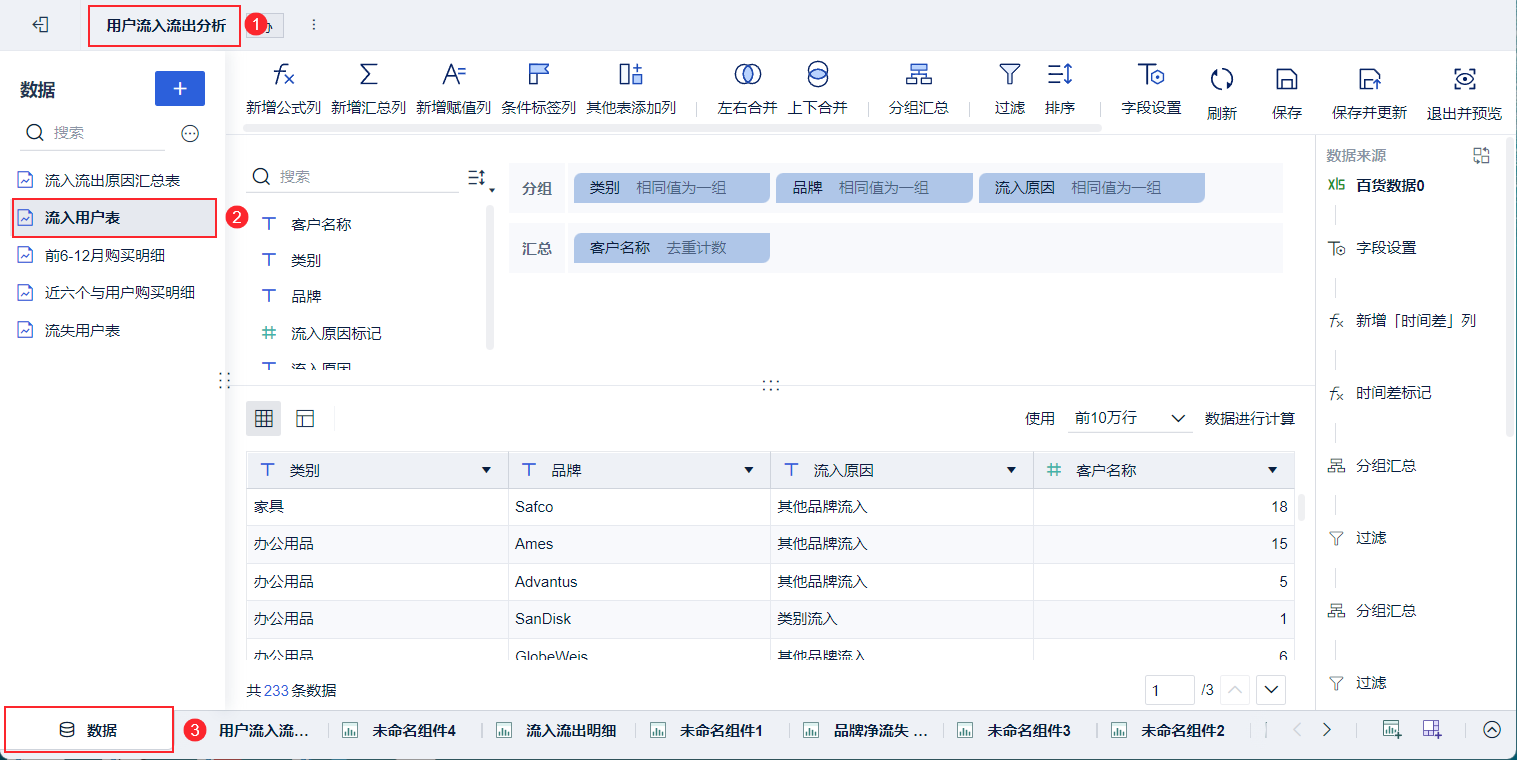The image size is (1517, 760).
Task: Open the 品牌 column header dropdown
Action: pyautogui.click(x=748, y=470)
